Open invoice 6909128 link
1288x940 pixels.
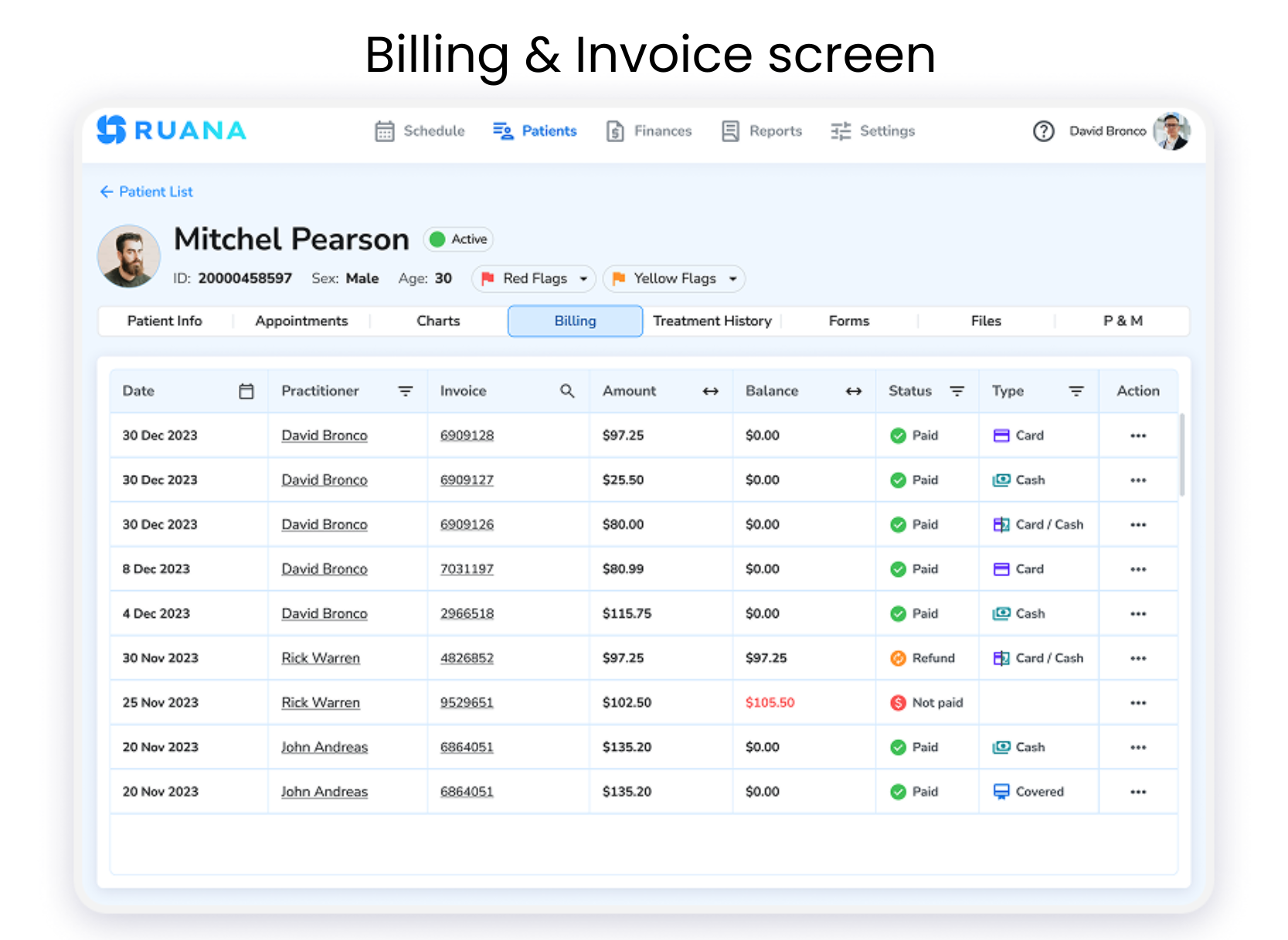click(467, 436)
